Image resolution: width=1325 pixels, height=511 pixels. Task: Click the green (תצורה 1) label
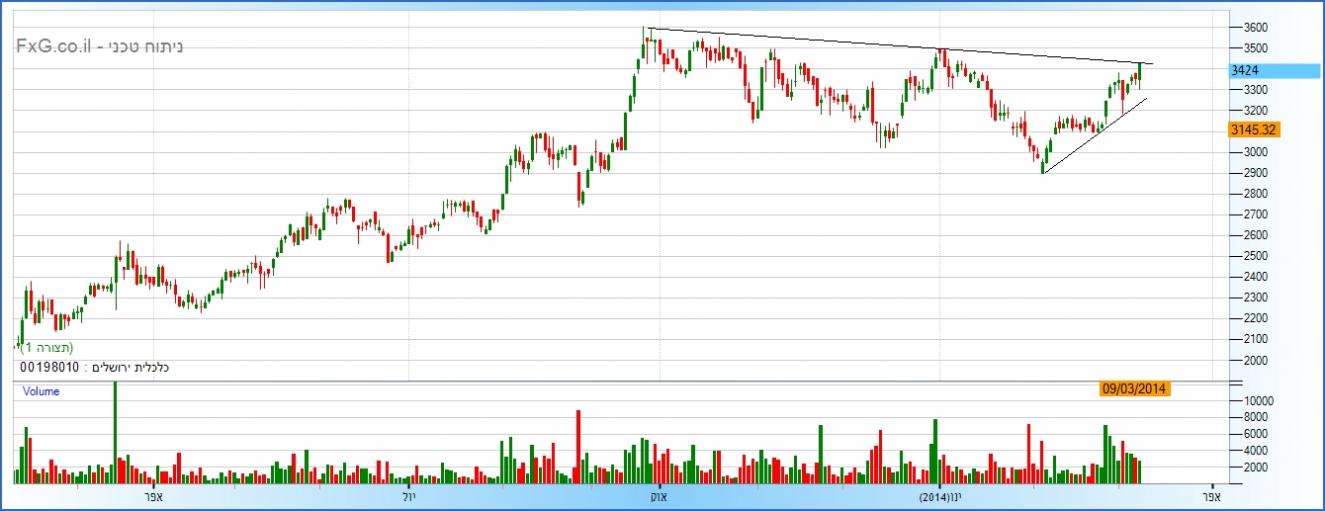click(47, 347)
